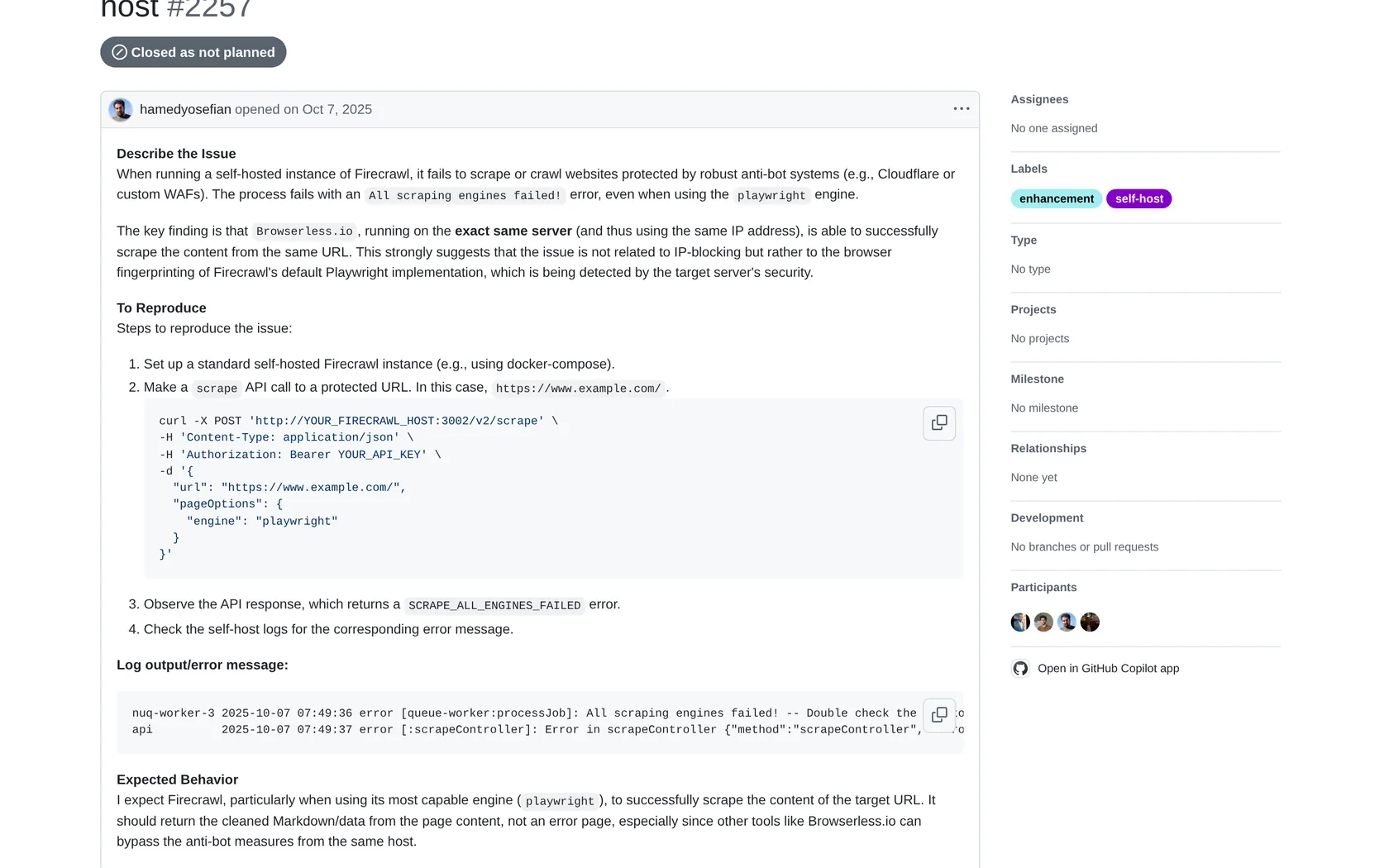1389x868 pixels.
Task: Click hamedyosefian's avatar in the issue header
Action: coord(121,109)
